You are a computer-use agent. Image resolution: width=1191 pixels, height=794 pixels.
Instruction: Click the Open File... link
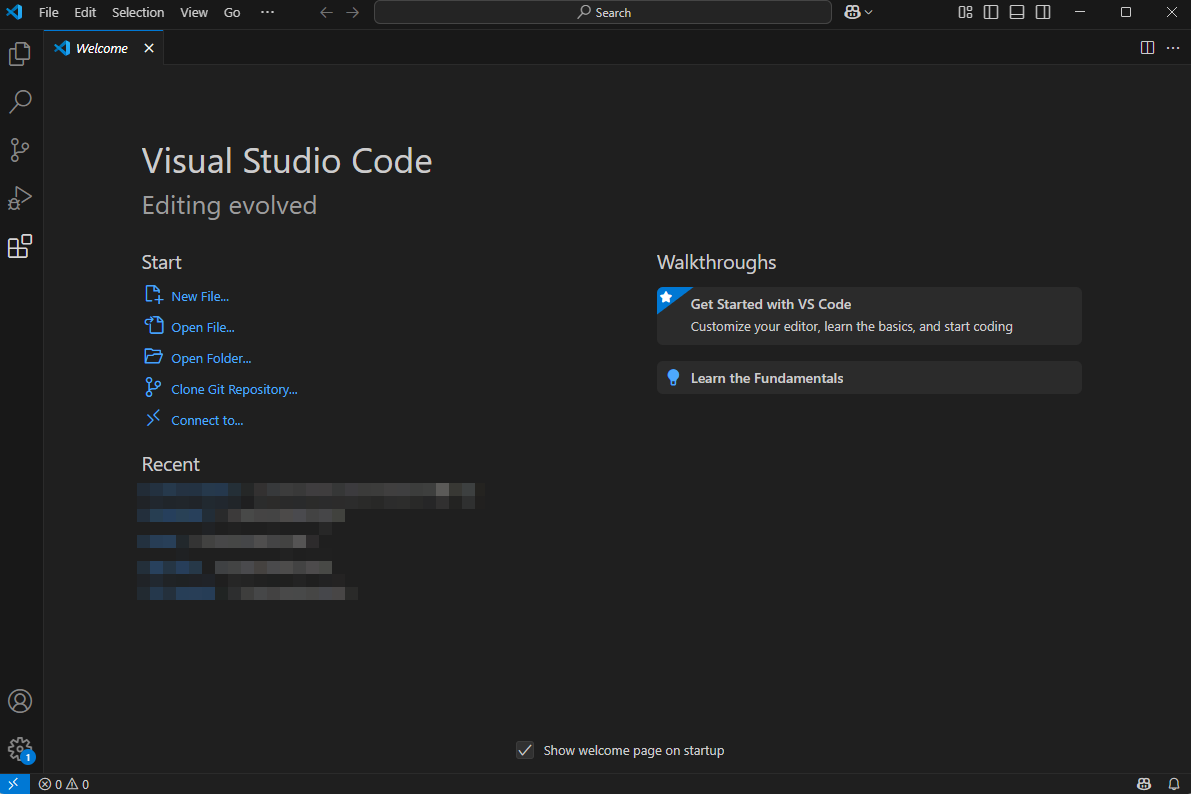(x=203, y=327)
